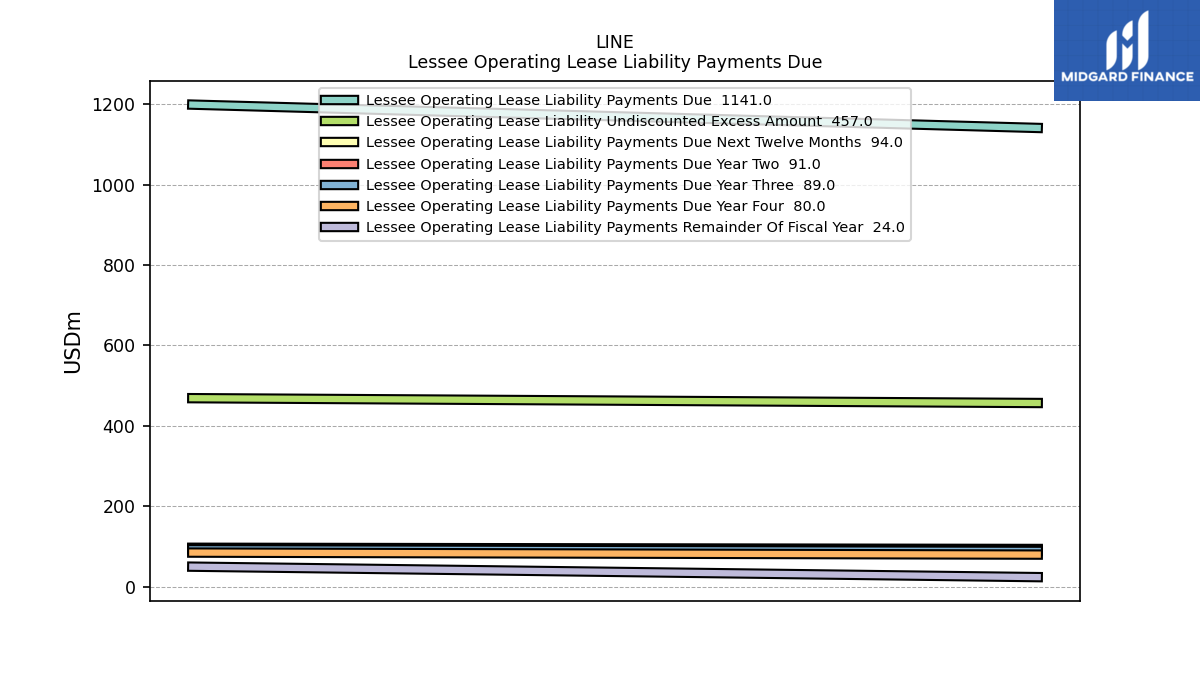Viewport: 1200px width, 675px height.
Task: Click the MIDGARD FINANCE text
Action: point(1127,77)
